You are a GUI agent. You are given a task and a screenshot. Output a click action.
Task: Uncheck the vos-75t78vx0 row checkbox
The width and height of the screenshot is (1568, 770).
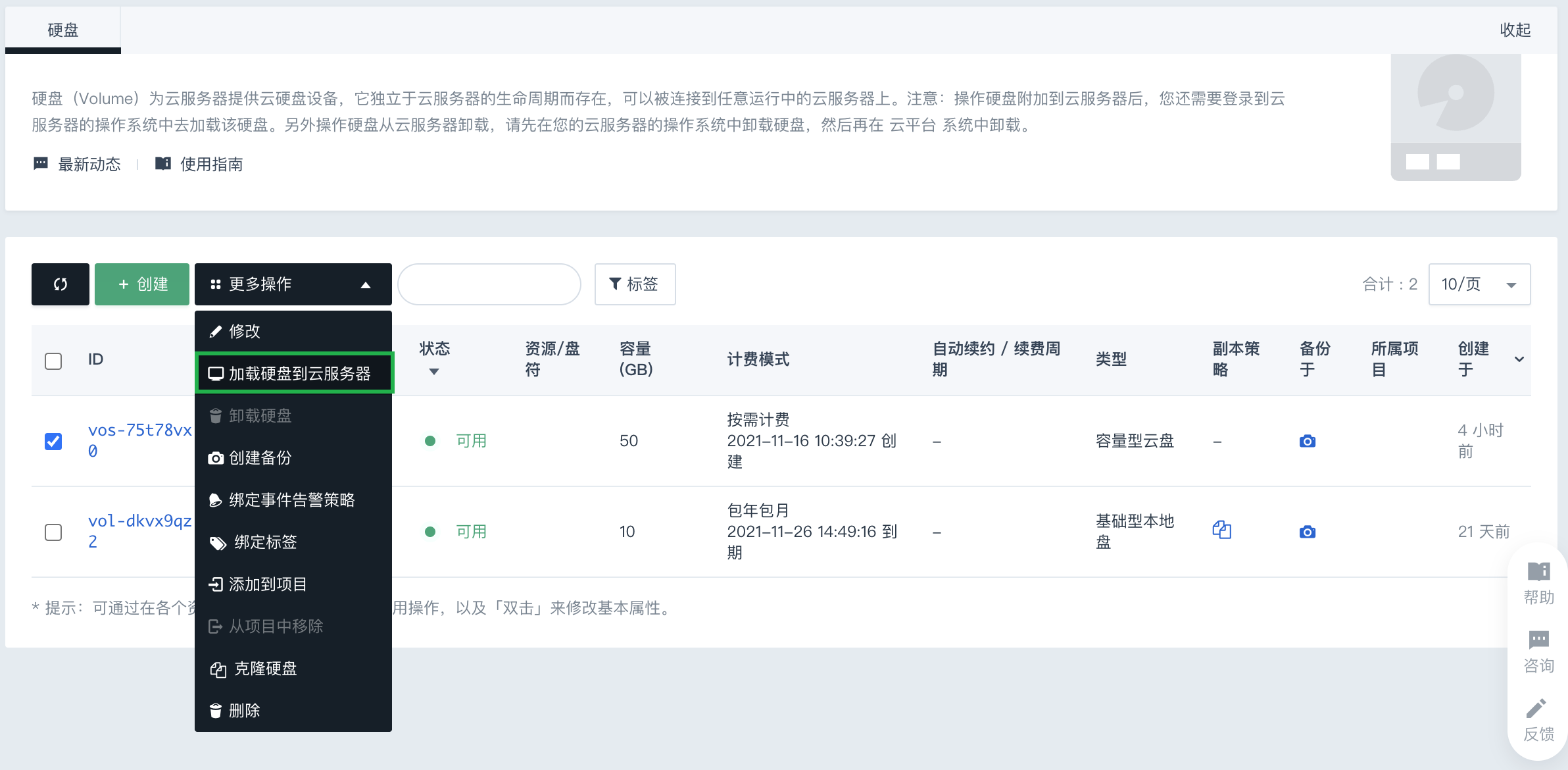pyautogui.click(x=53, y=441)
